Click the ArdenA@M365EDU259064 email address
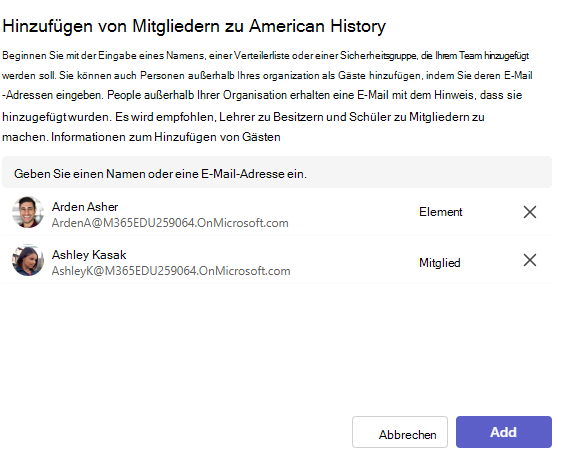This screenshot has width=561, height=464. (x=170, y=223)
